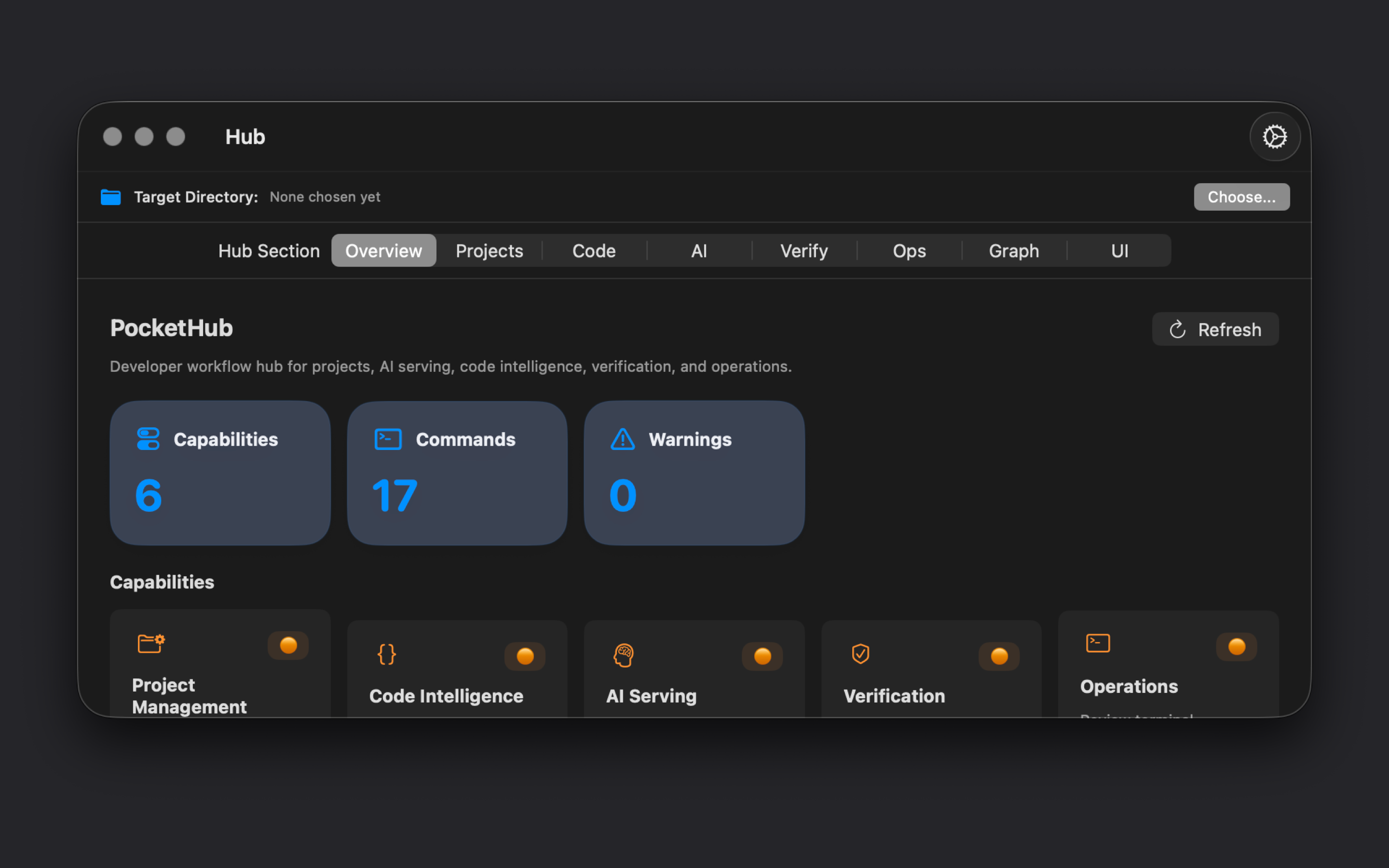
Task: Select the Overview tab
Action: tap(383, 250)
